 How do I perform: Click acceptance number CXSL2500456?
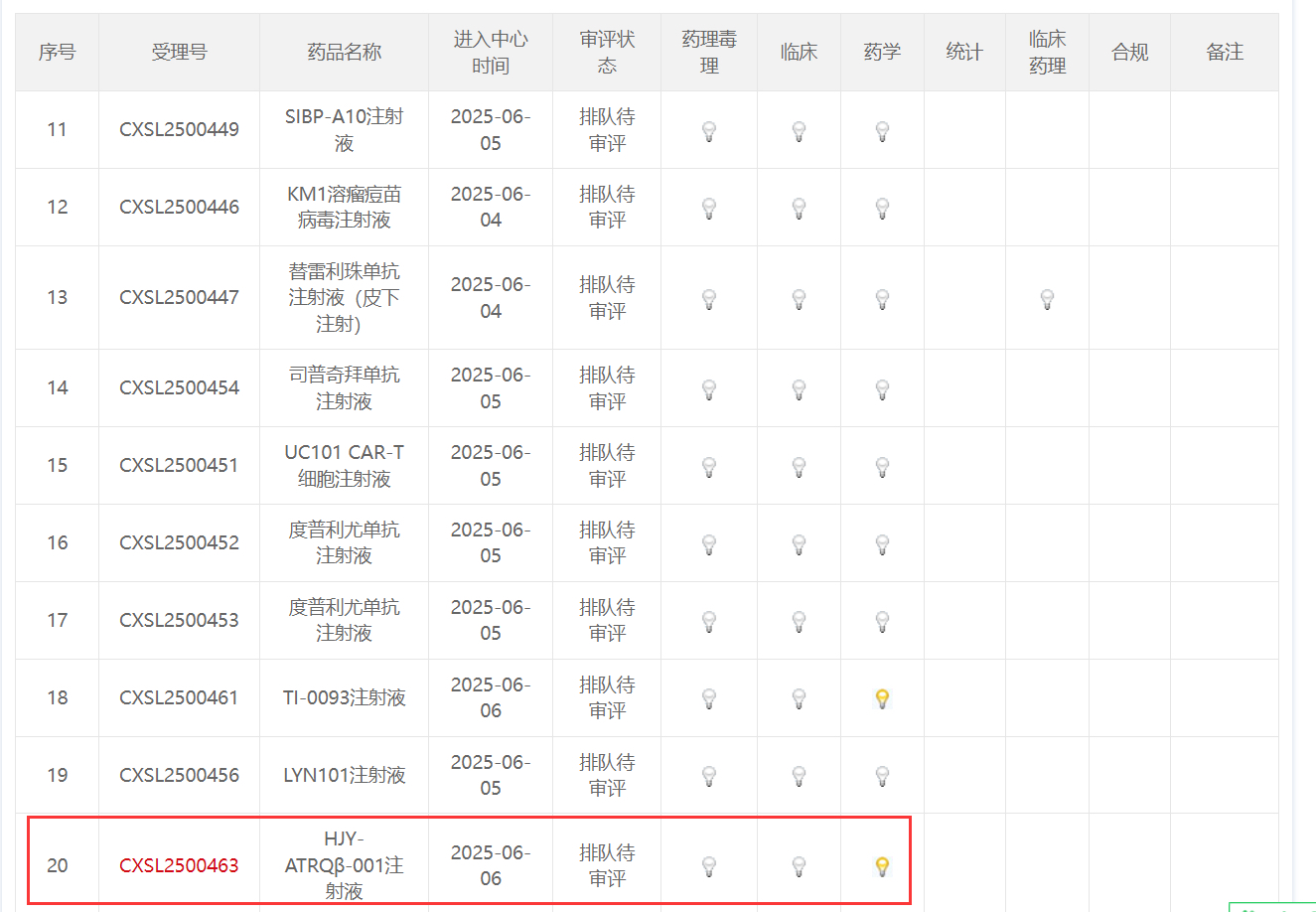click(179, 775)
